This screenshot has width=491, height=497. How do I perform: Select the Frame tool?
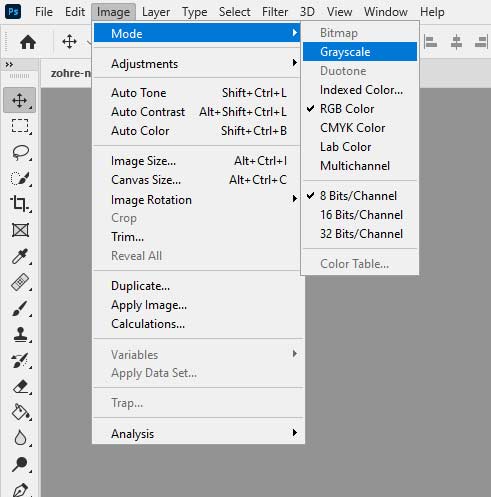(20, 230)
